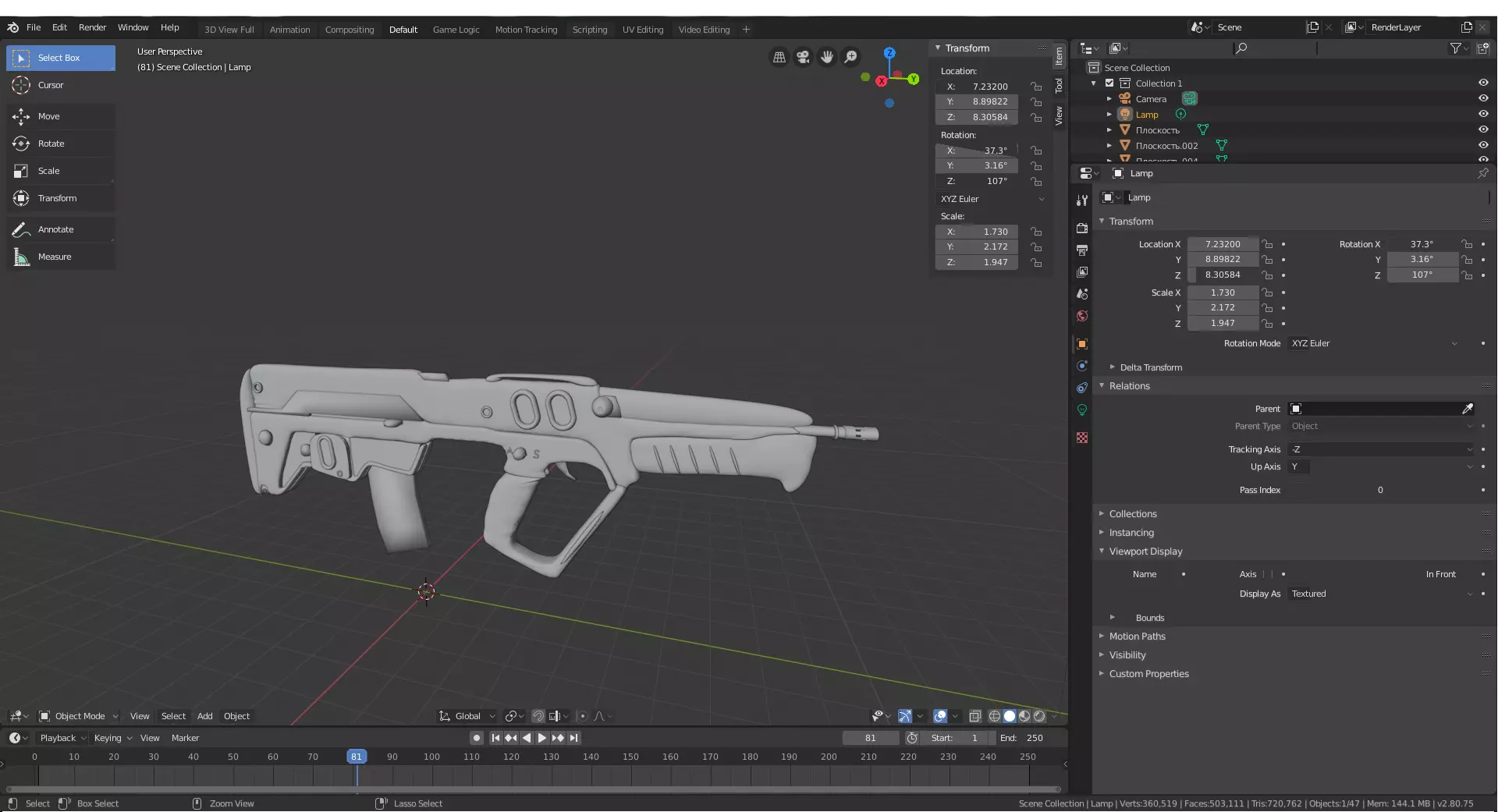Jump to the end frame
The height and width of the screenshot is (812, 1498).
click(573, 738)
